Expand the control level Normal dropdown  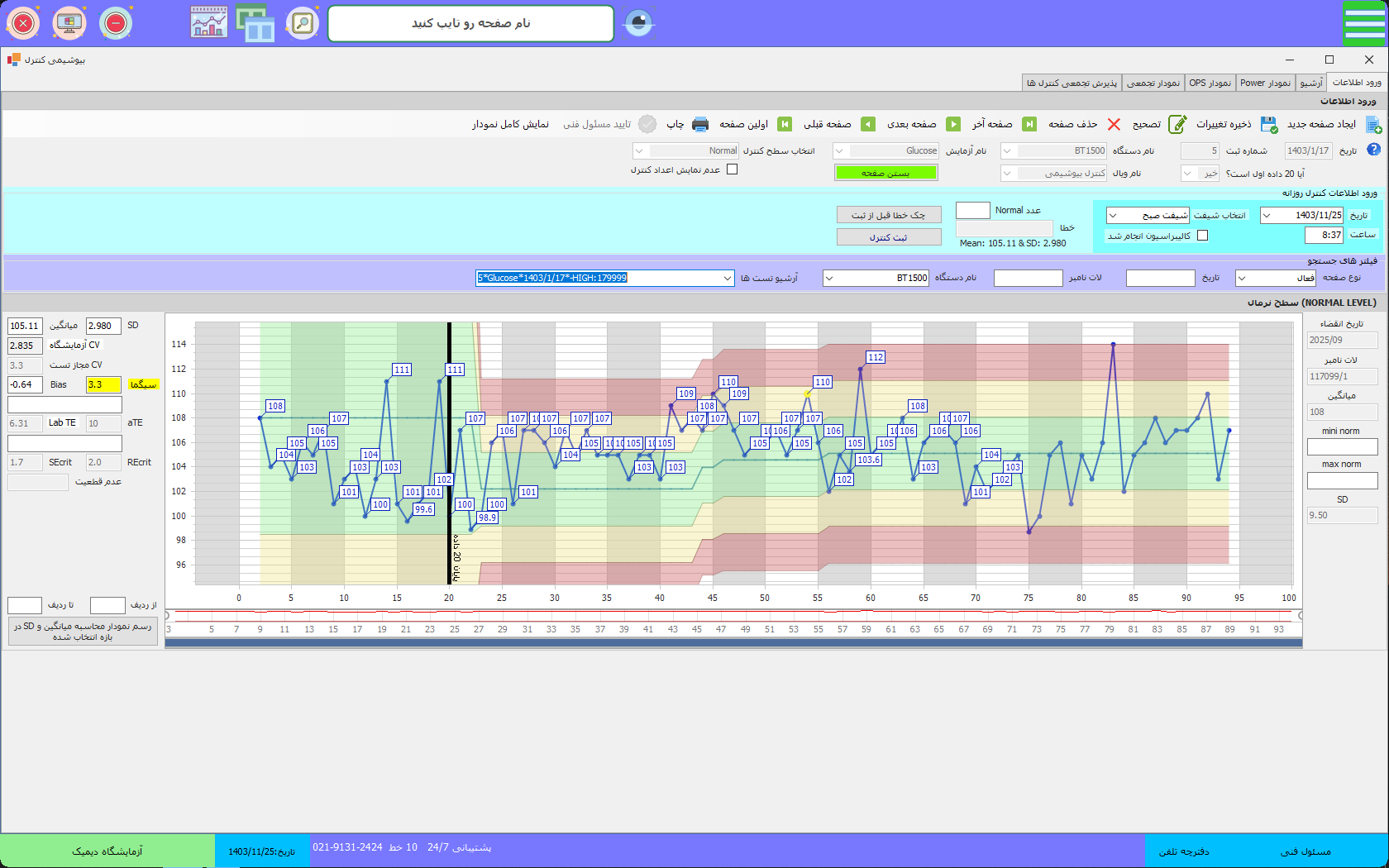click(639, 150)
